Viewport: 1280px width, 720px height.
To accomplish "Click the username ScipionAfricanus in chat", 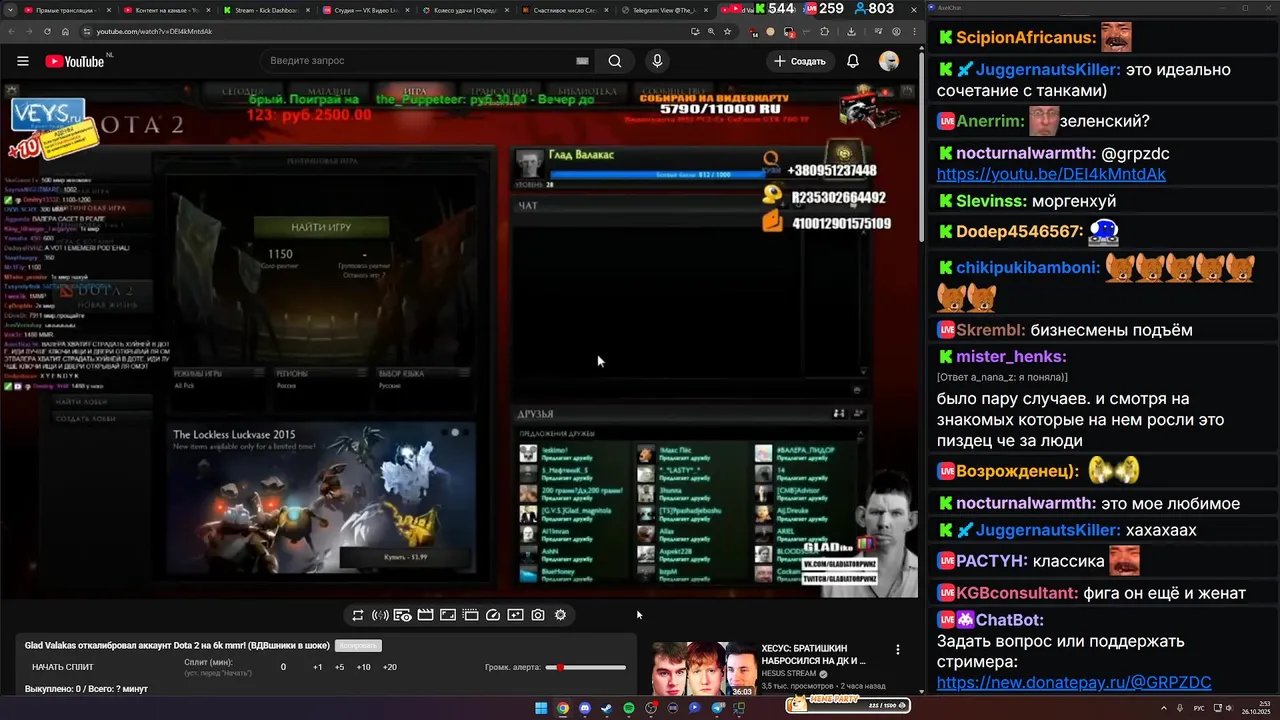I will point(1026,38).
